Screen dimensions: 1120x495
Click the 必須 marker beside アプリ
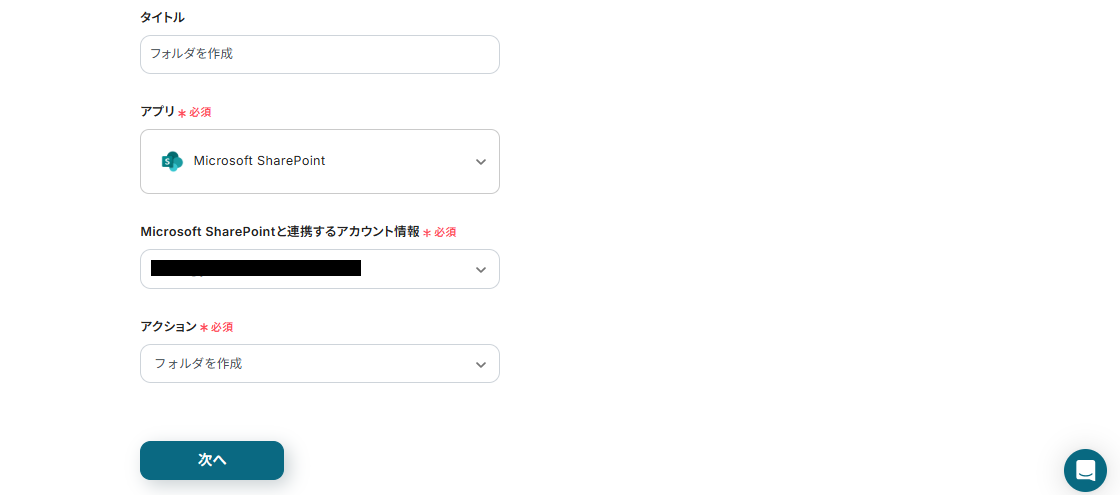200,112
